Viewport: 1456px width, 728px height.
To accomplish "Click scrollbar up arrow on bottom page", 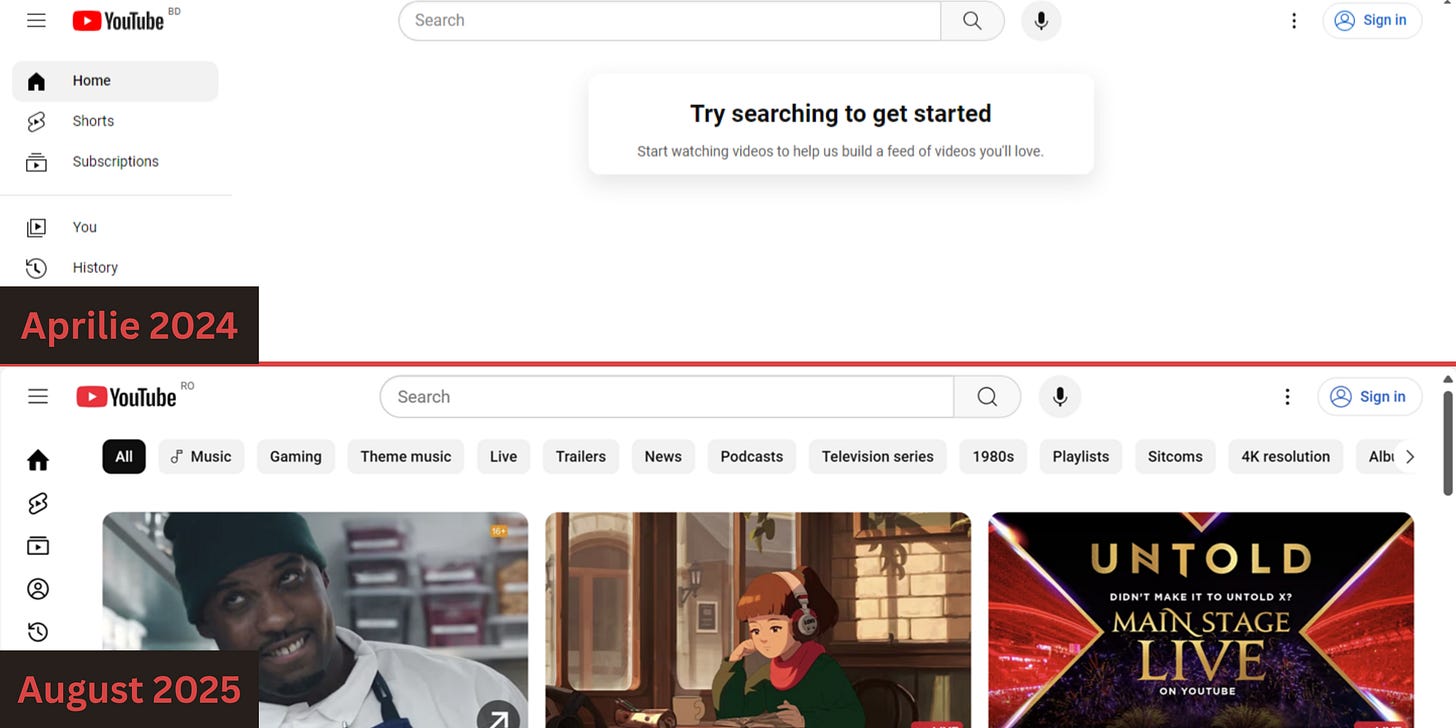I will 1448,380.
